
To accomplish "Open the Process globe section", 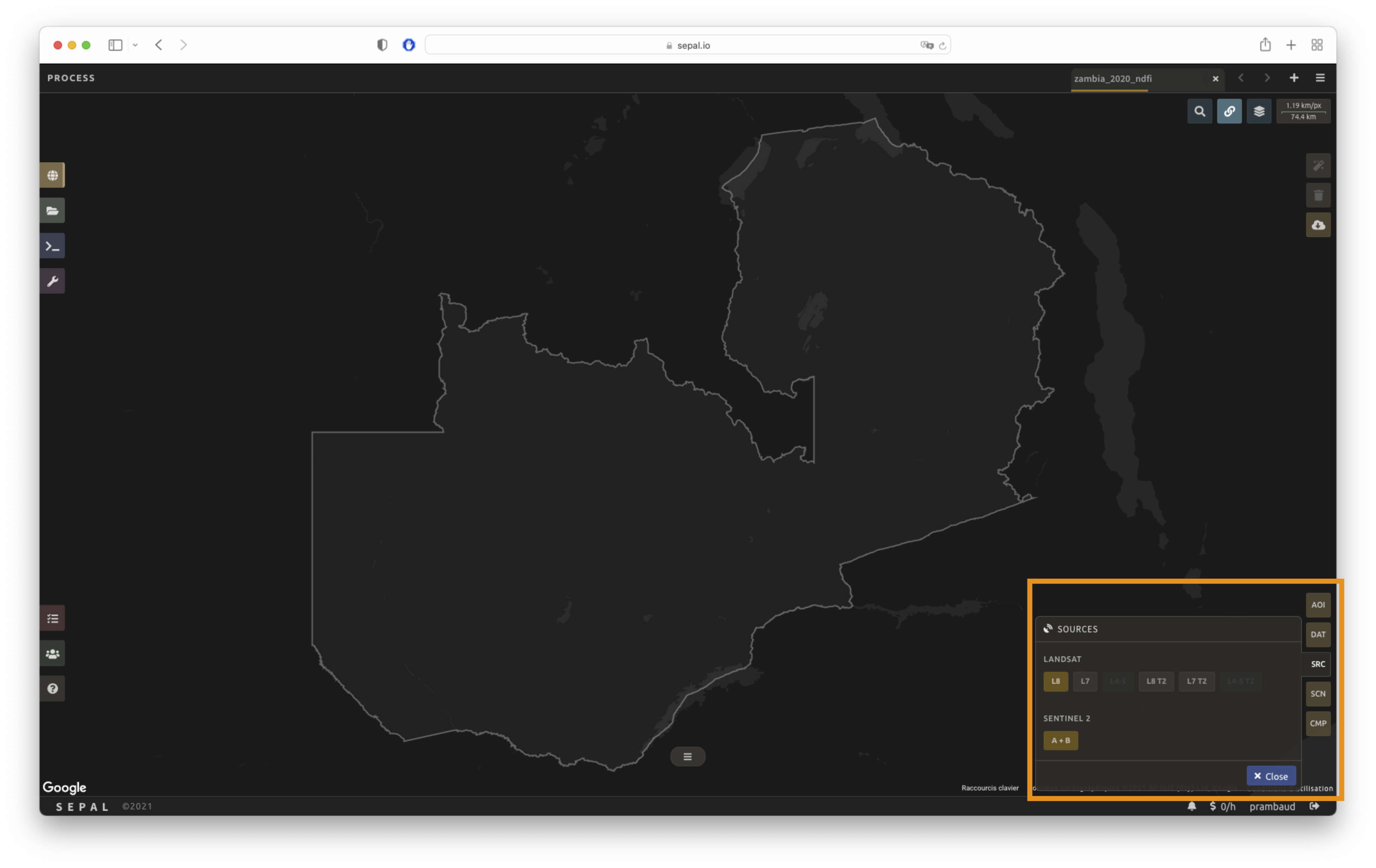I will [x=52, y=175].
